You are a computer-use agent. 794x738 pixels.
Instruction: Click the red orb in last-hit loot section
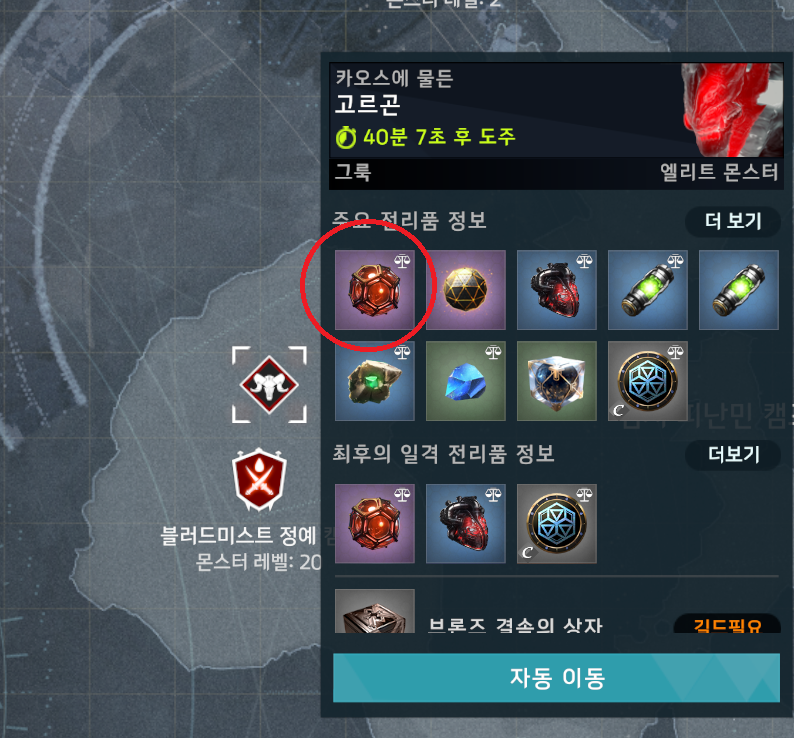click(374, 524)
